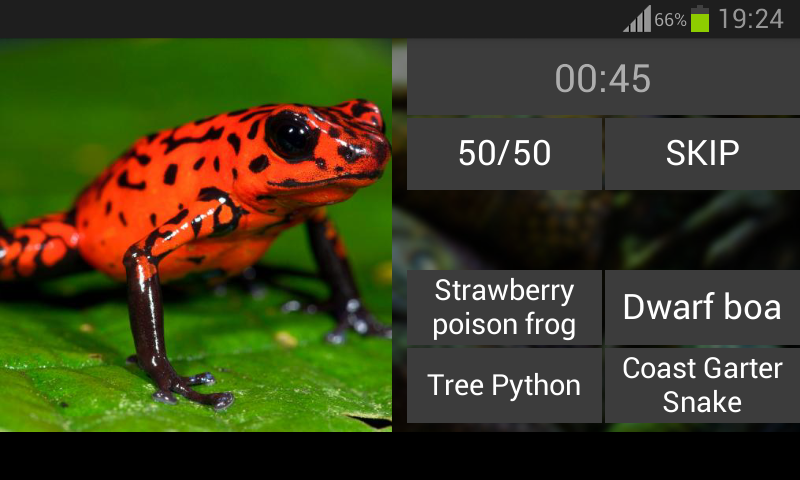The width and height of the screenshot is (800, 480).
Task: Select the Dwarf boa answer
Action: (703, 308)
